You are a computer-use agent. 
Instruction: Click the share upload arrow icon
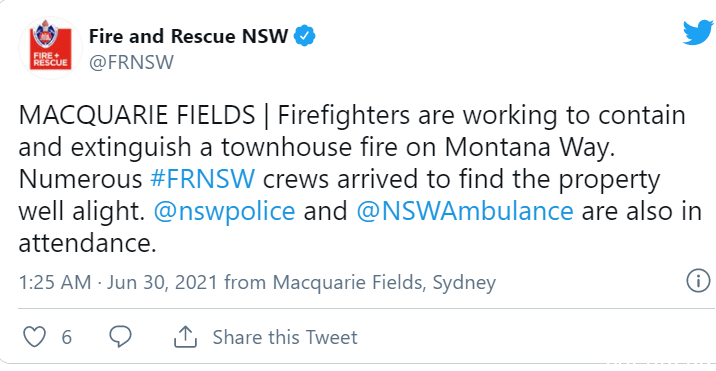point(185,337)
